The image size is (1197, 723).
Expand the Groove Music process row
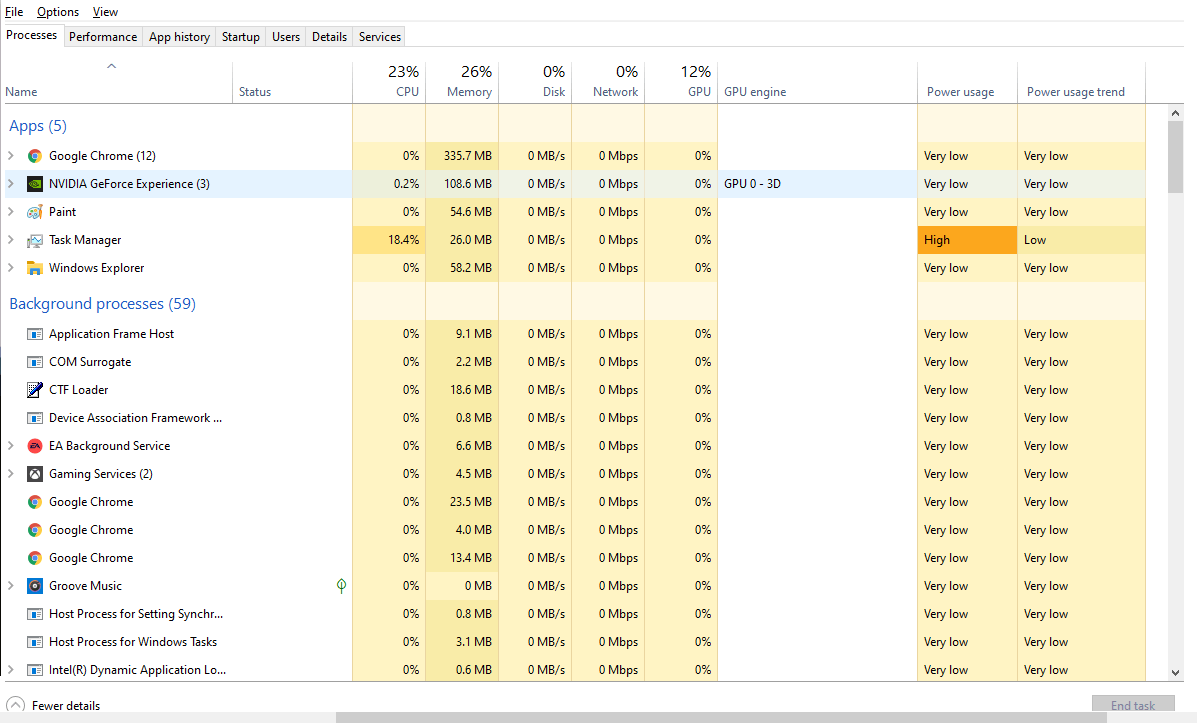11,586
